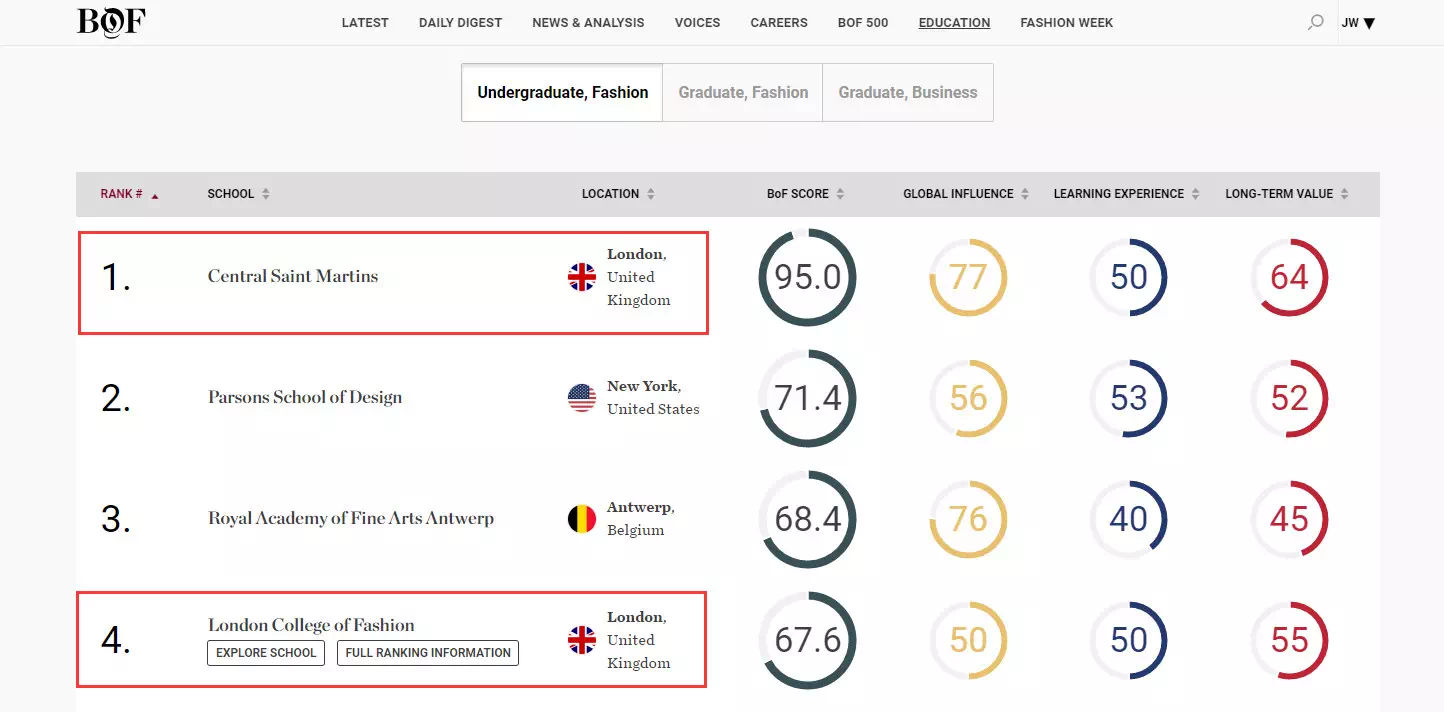
Task: Click the Antwerp, Belgium location
Action: 640,518
